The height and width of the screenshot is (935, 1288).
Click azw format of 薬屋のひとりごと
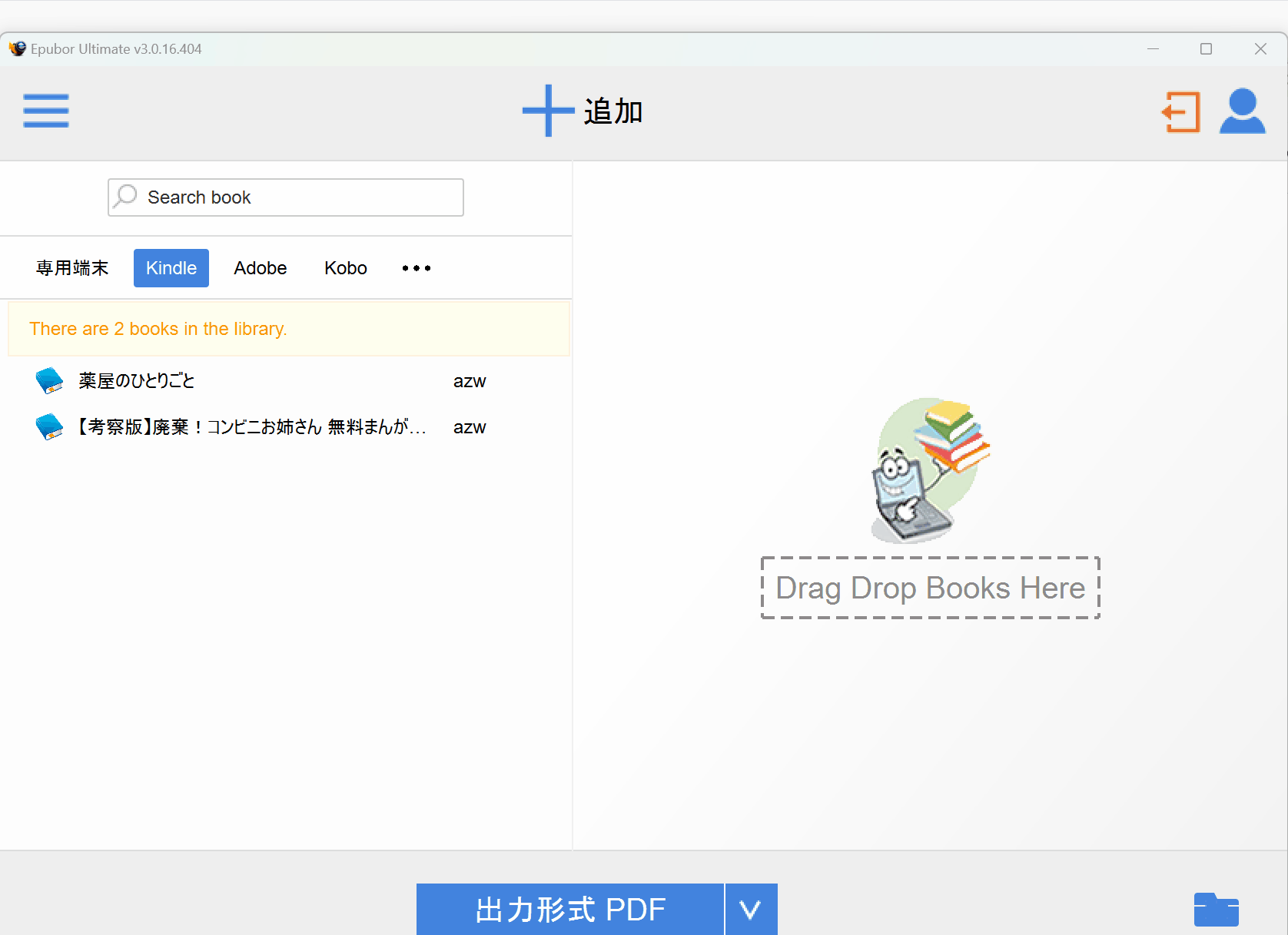(x=470, y=381)
